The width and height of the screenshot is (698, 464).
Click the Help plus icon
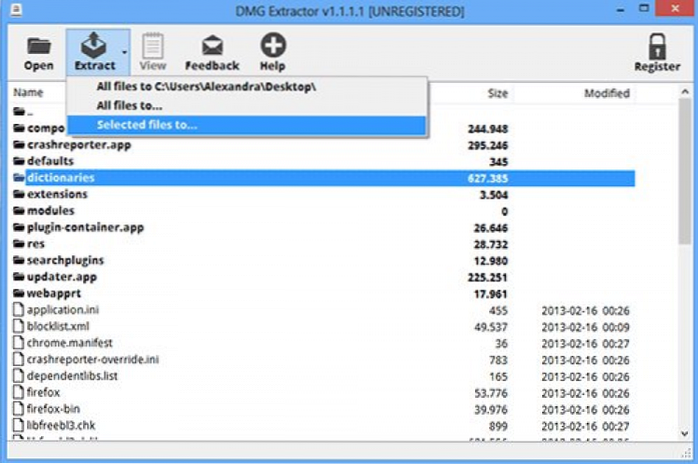pos(272,46)
